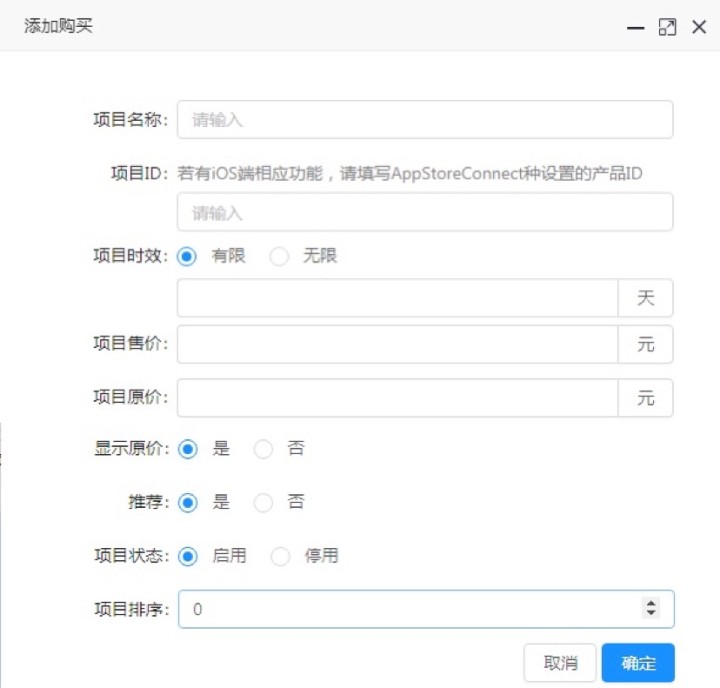This screenshot has height=688, width=720.
Task: Decrease 项目排序 with down arrow
Action: [x=651, y=614]
